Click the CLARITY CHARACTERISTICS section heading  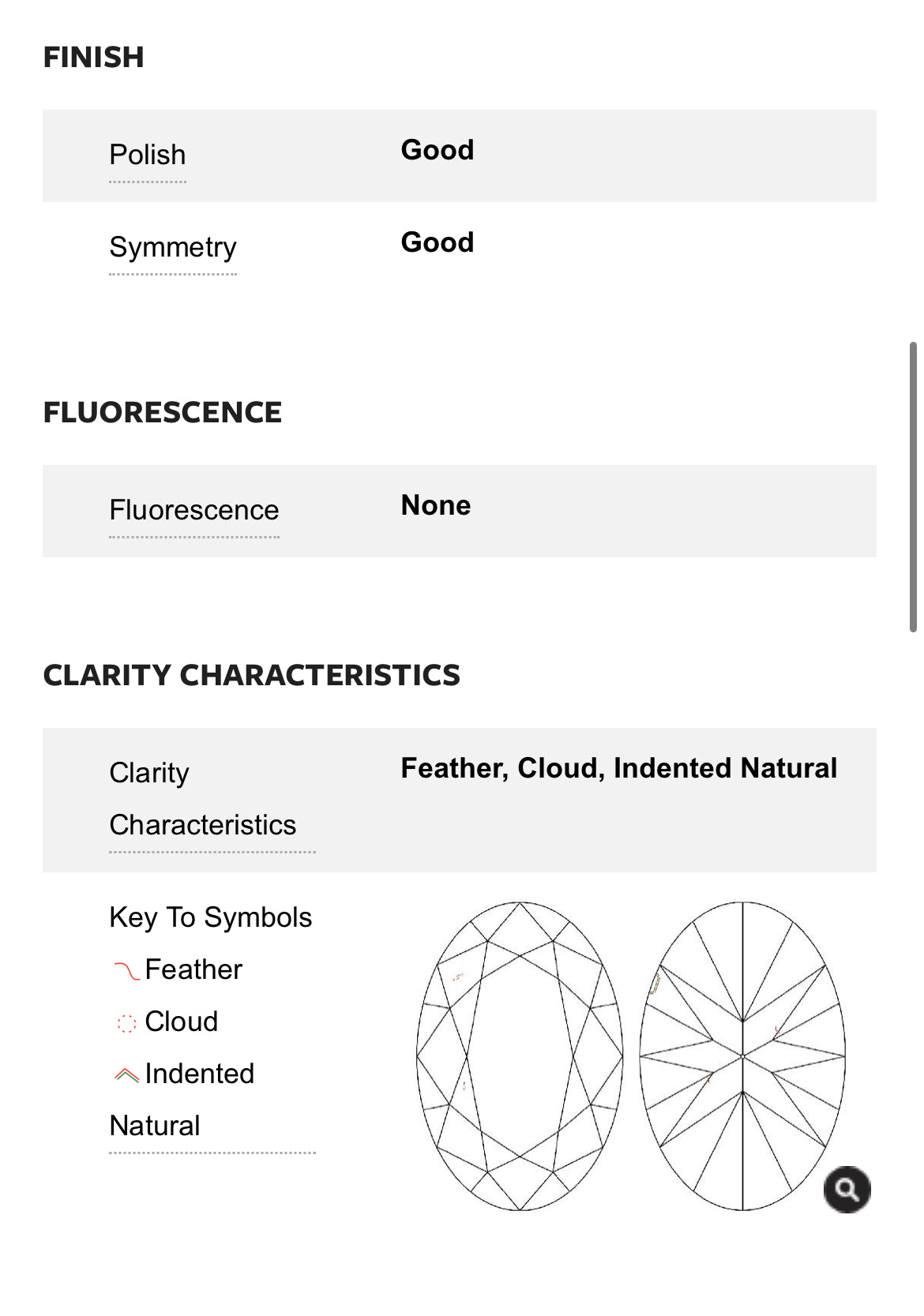click(251, 676)
